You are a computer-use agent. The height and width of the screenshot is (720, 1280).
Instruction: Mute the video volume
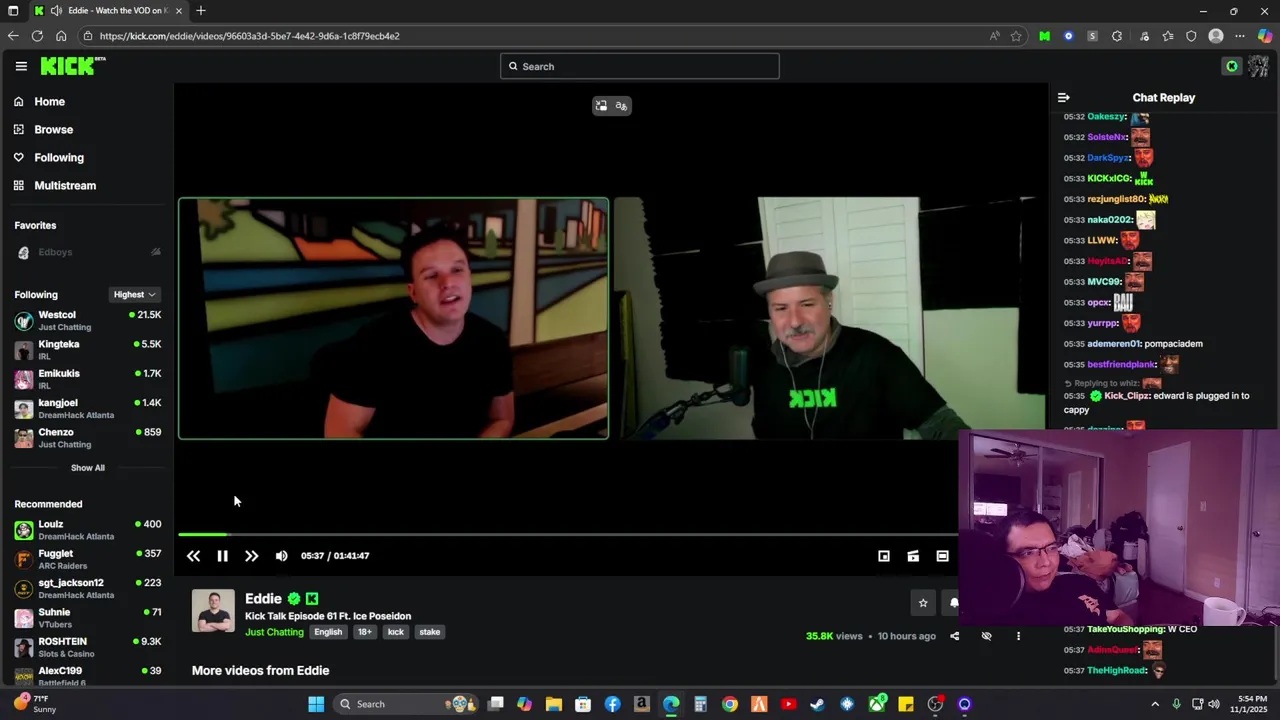(x=281, y=556)
